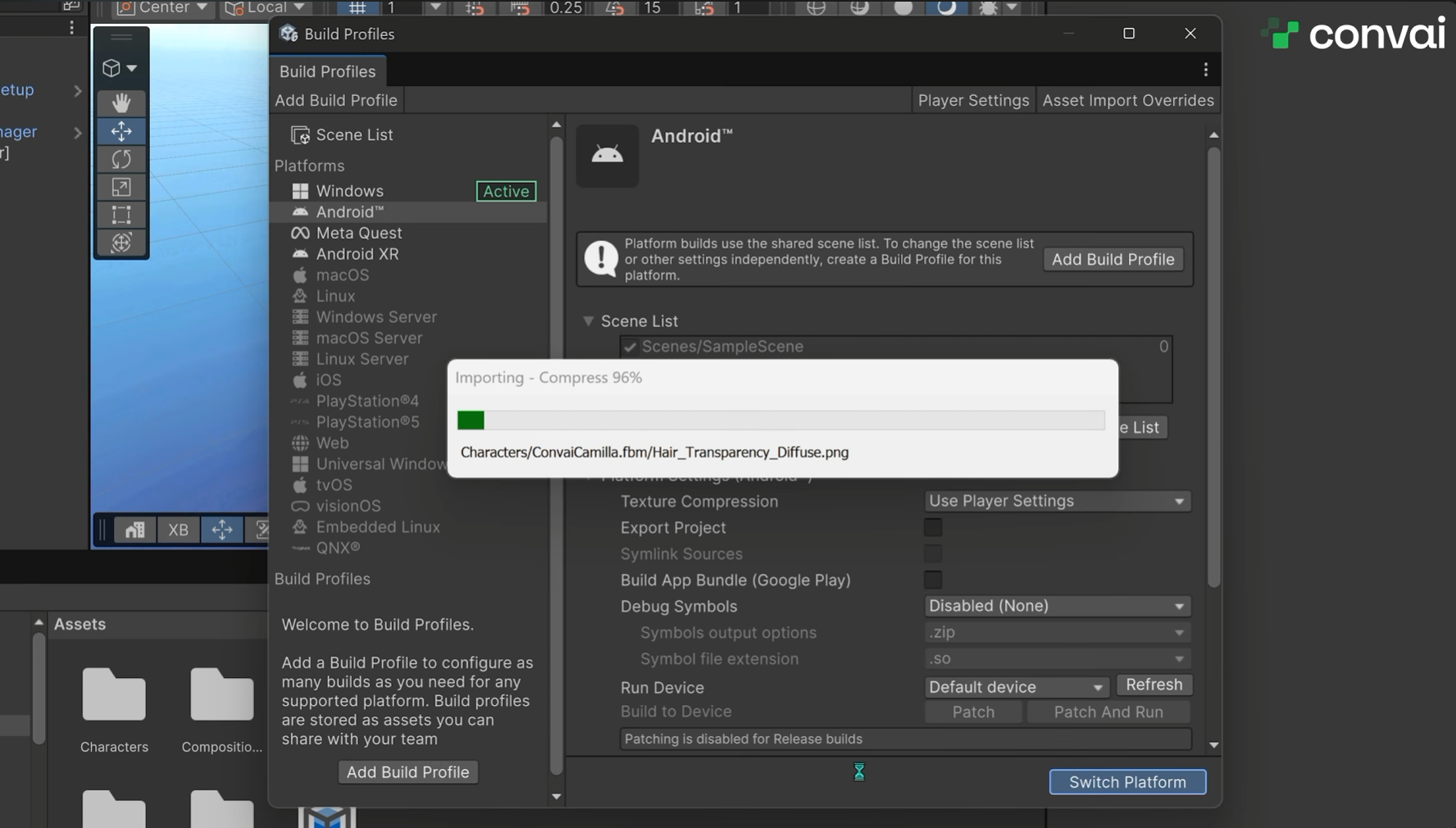Open Player Settings
This screenshot has height=828, width=1456.
click(x=973, y=100)
